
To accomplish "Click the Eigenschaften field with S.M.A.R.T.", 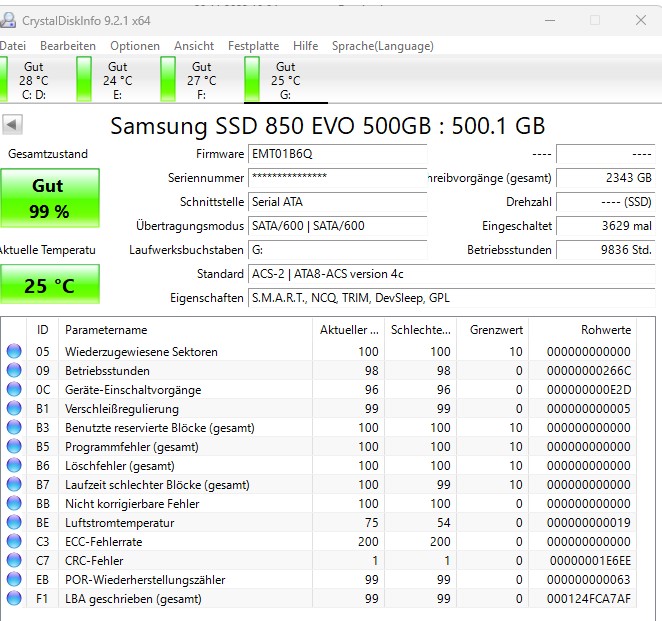I will (x=452, y=298).
